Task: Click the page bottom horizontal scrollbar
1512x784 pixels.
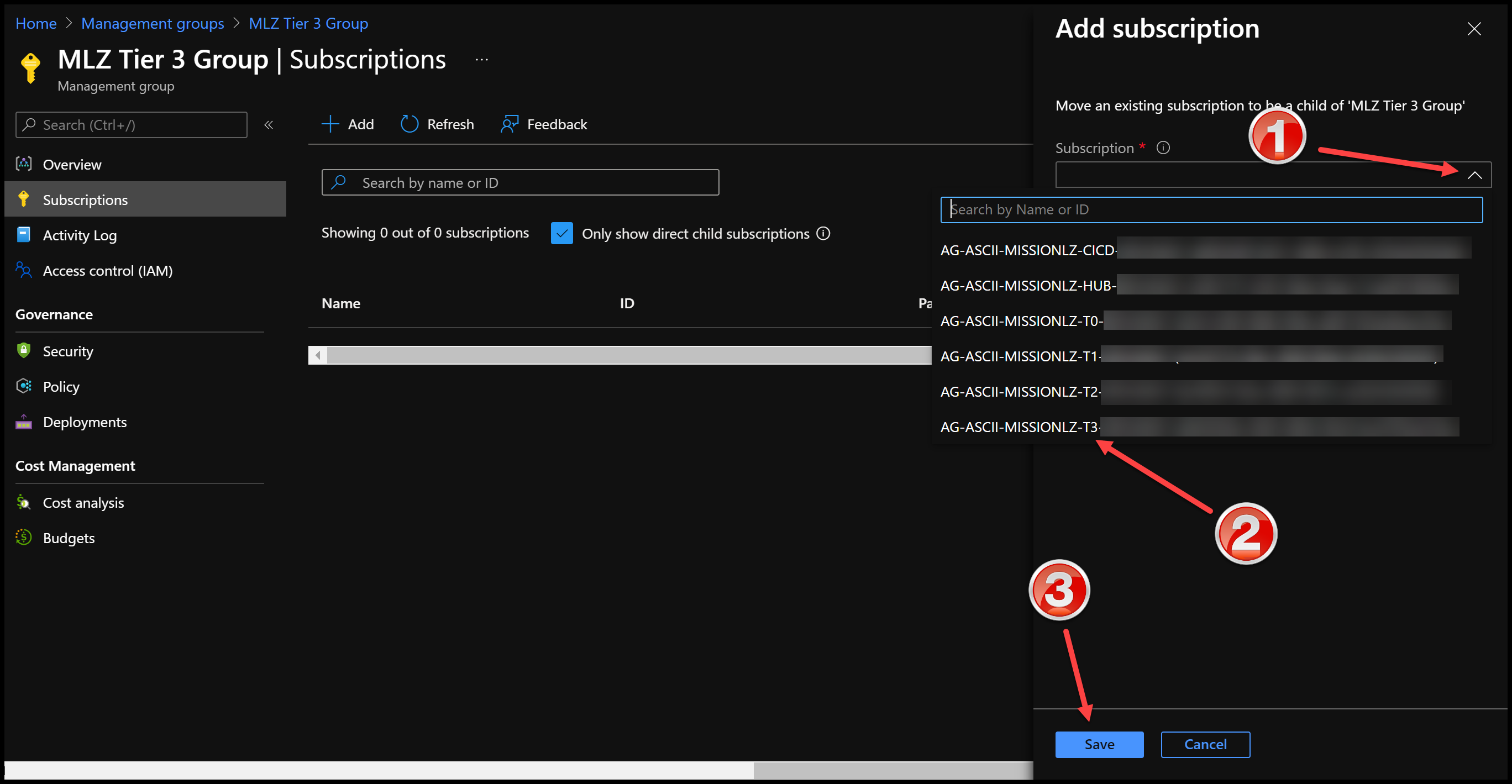Action: click(519, 770)
